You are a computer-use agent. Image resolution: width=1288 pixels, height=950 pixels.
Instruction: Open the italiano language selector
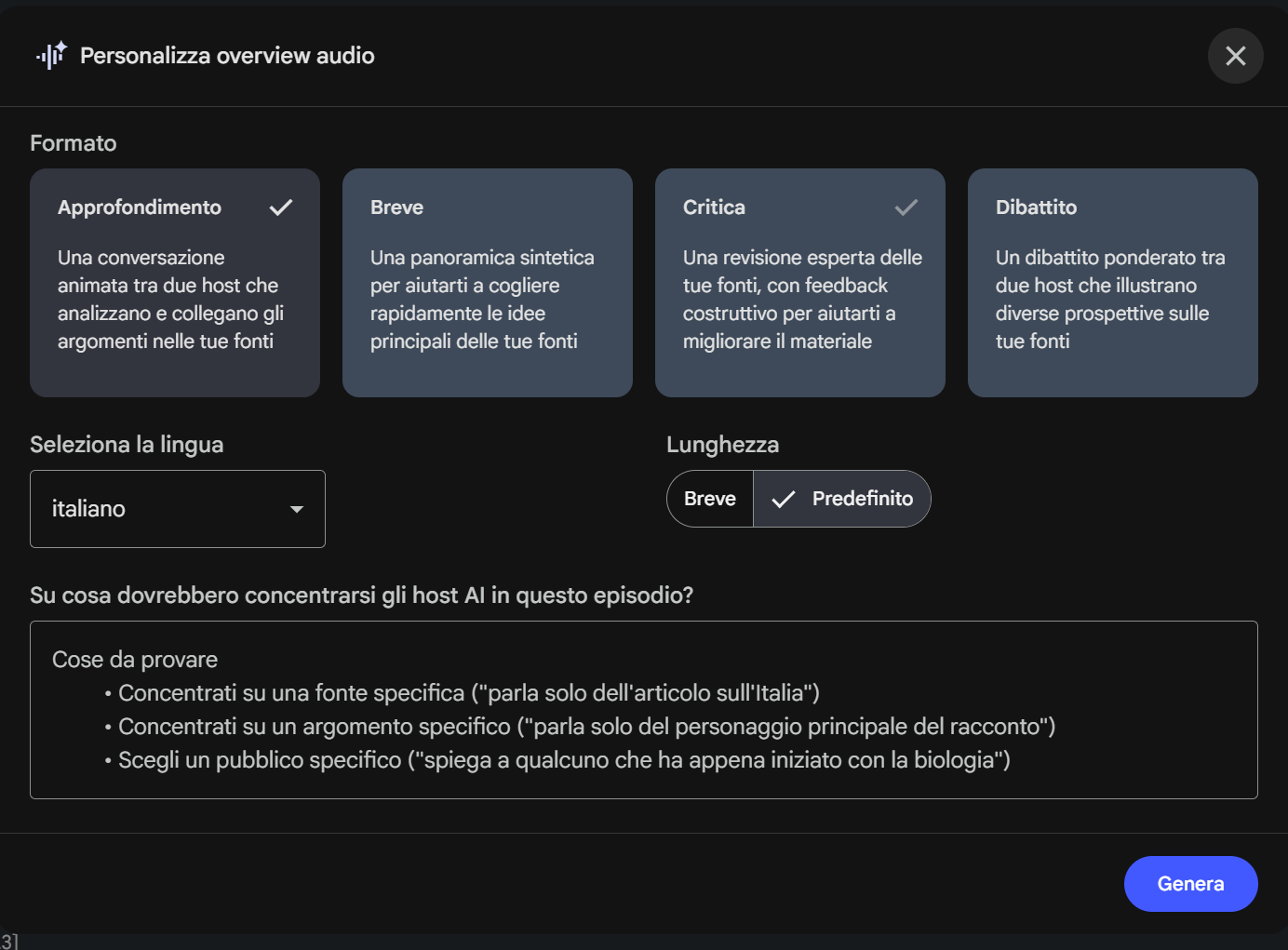point(177,509)
